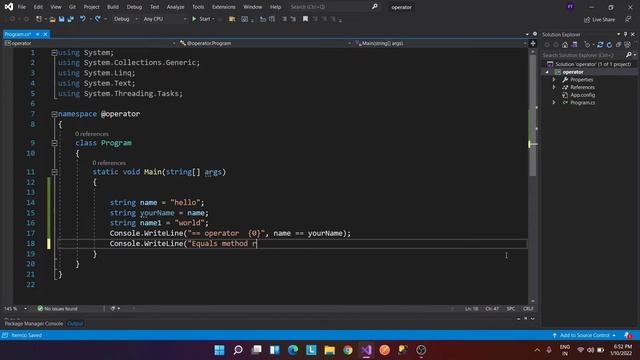Switch to Output tab

coord(75,324)
